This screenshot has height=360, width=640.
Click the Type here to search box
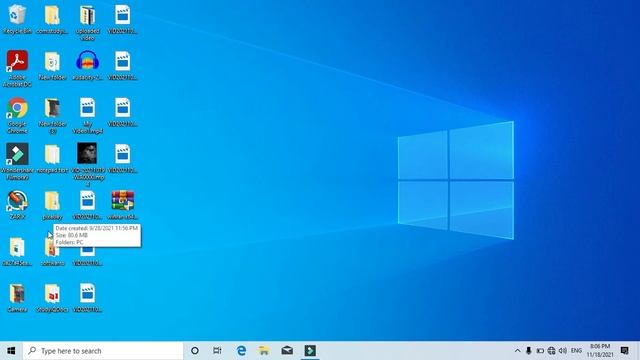pos(103,351)
